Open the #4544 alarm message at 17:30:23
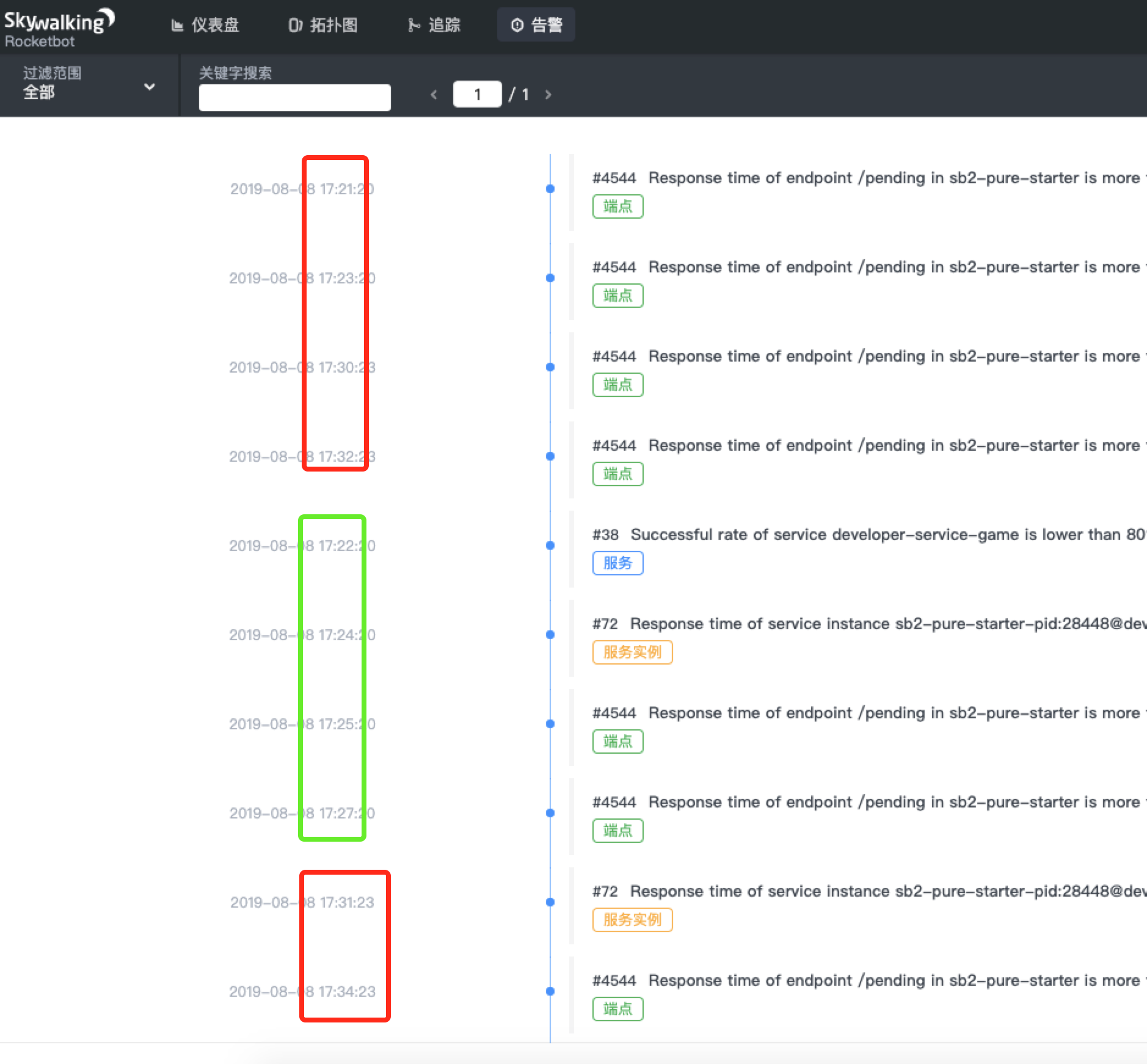Screen dimensions: 1147x1064 click(x=869, y=356)
